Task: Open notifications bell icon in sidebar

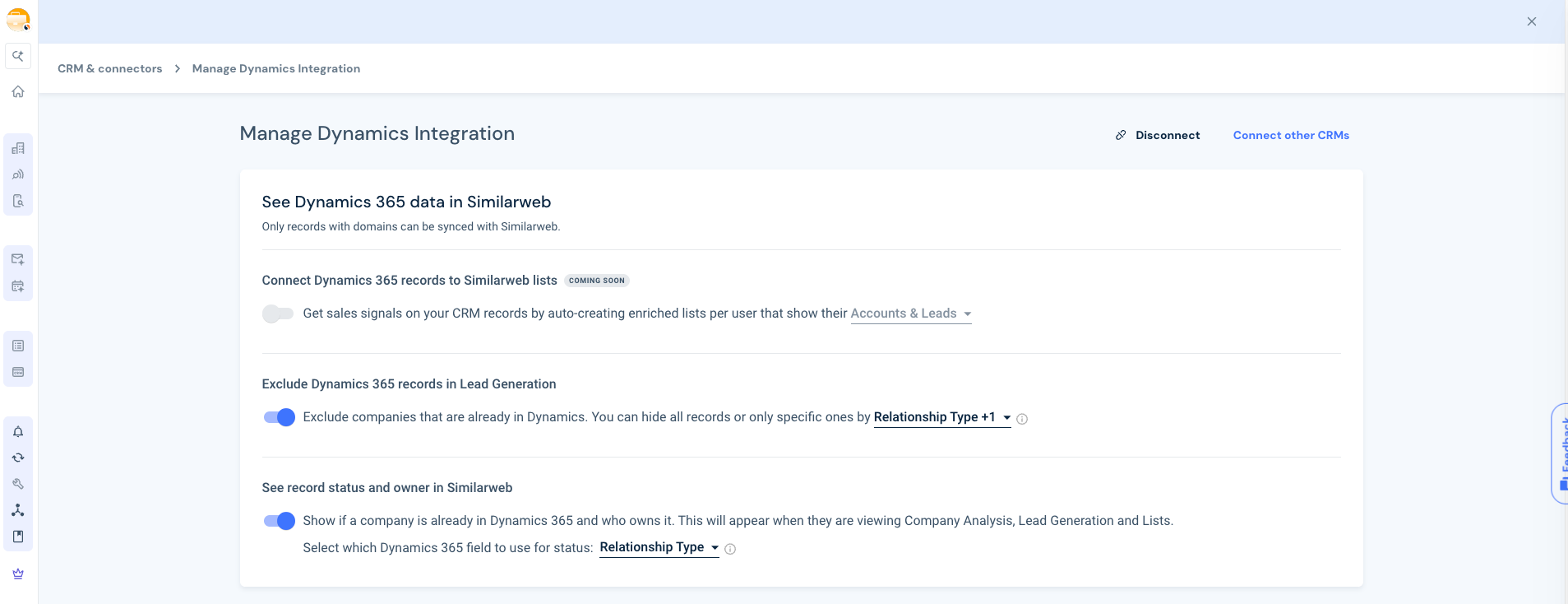Action: coord(18,431)
